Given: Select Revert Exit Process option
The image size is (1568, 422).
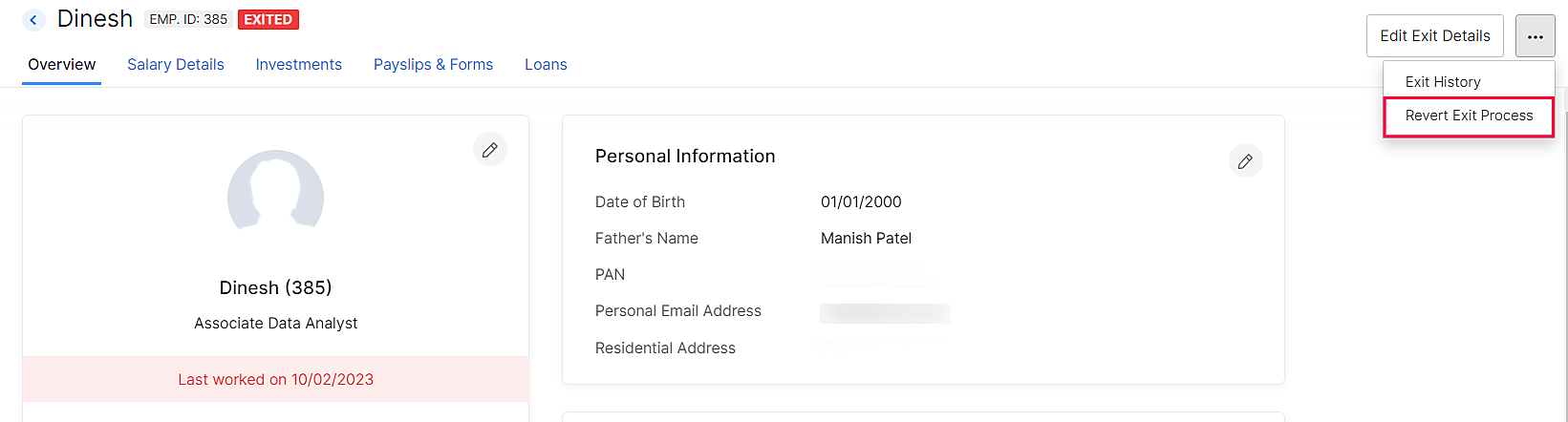Looking at the screenshot, I should point(1469,116).
